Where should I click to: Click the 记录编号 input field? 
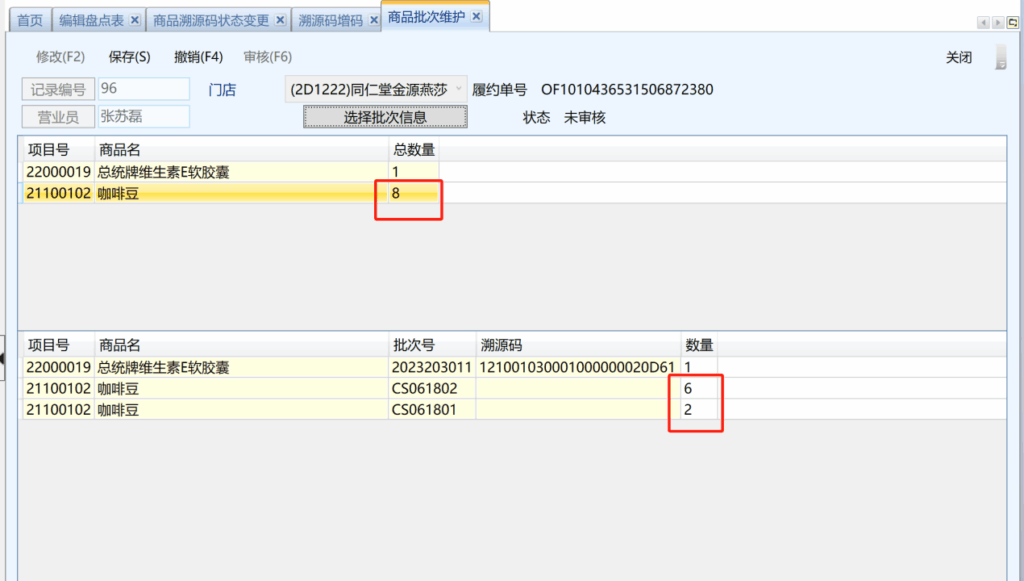click(143, 89)
